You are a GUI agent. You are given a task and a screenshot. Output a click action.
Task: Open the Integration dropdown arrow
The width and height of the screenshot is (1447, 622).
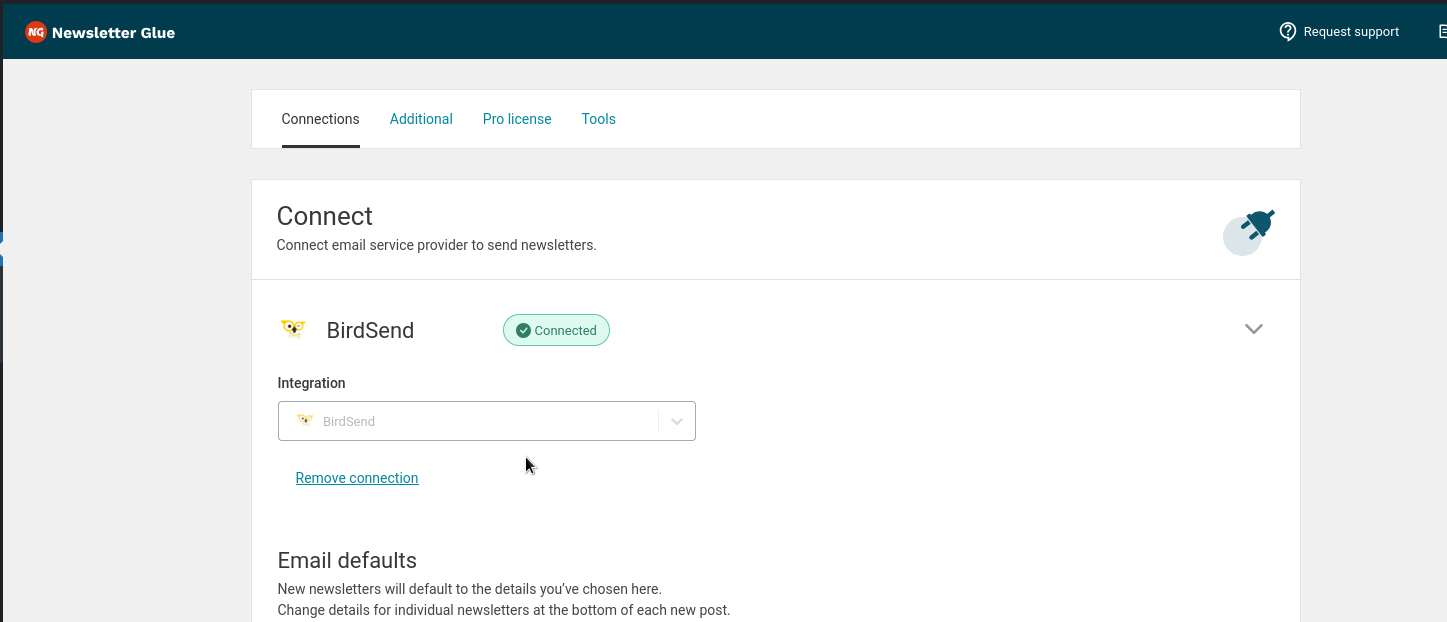tap(677, 421)
